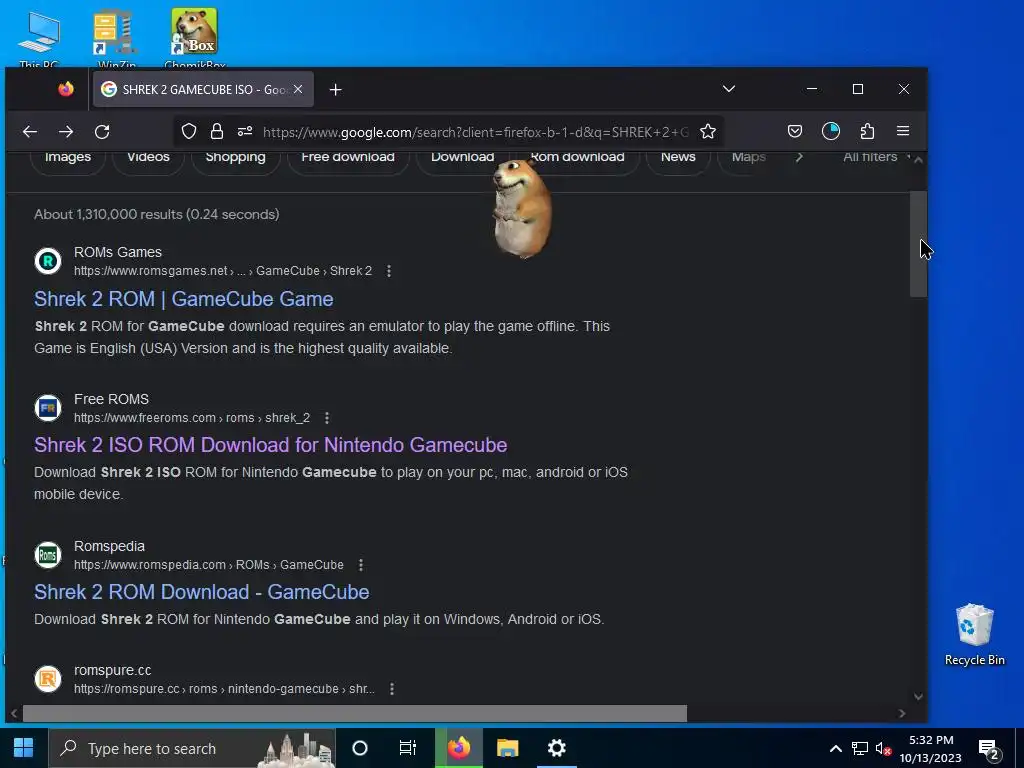Go forward one page in Firefox
This screenshot has height=768, width=1024.
(66, 132)
